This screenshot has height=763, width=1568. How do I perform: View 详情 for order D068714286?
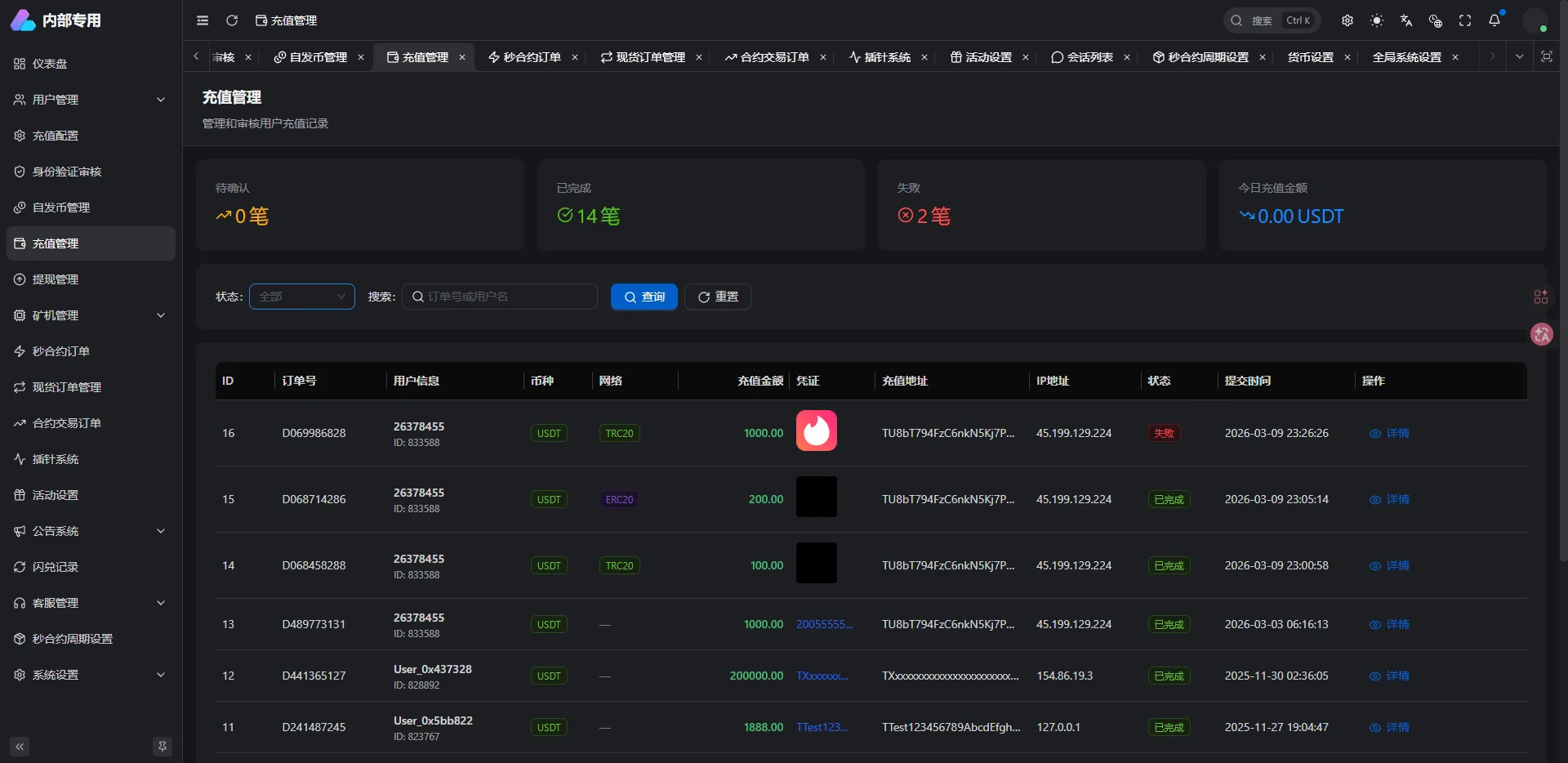[1389, 499]
